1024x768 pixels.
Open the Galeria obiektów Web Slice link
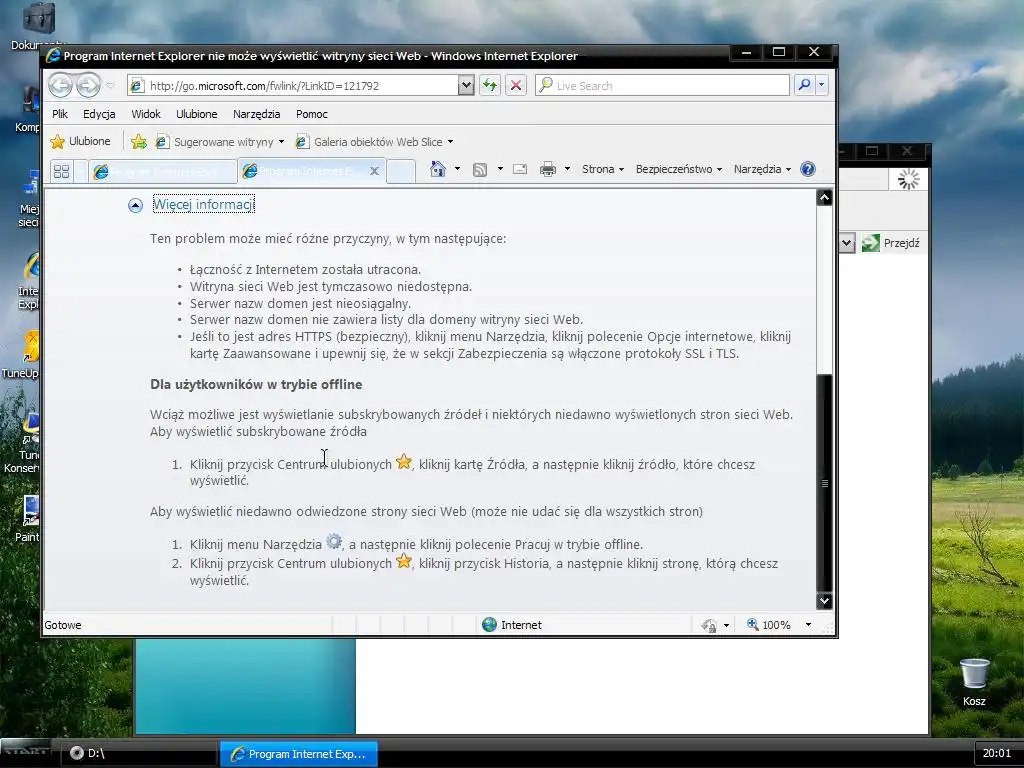[369, 142]
